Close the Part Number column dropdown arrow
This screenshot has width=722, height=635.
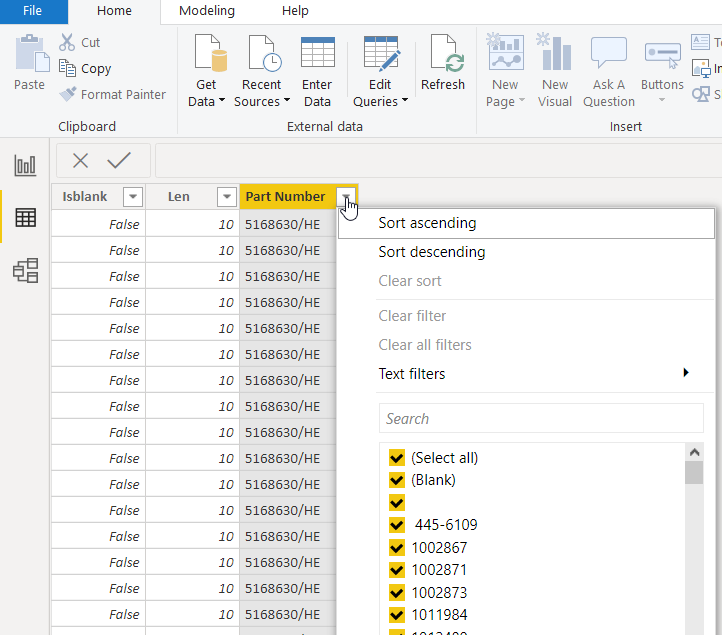(x=346, y=197)
